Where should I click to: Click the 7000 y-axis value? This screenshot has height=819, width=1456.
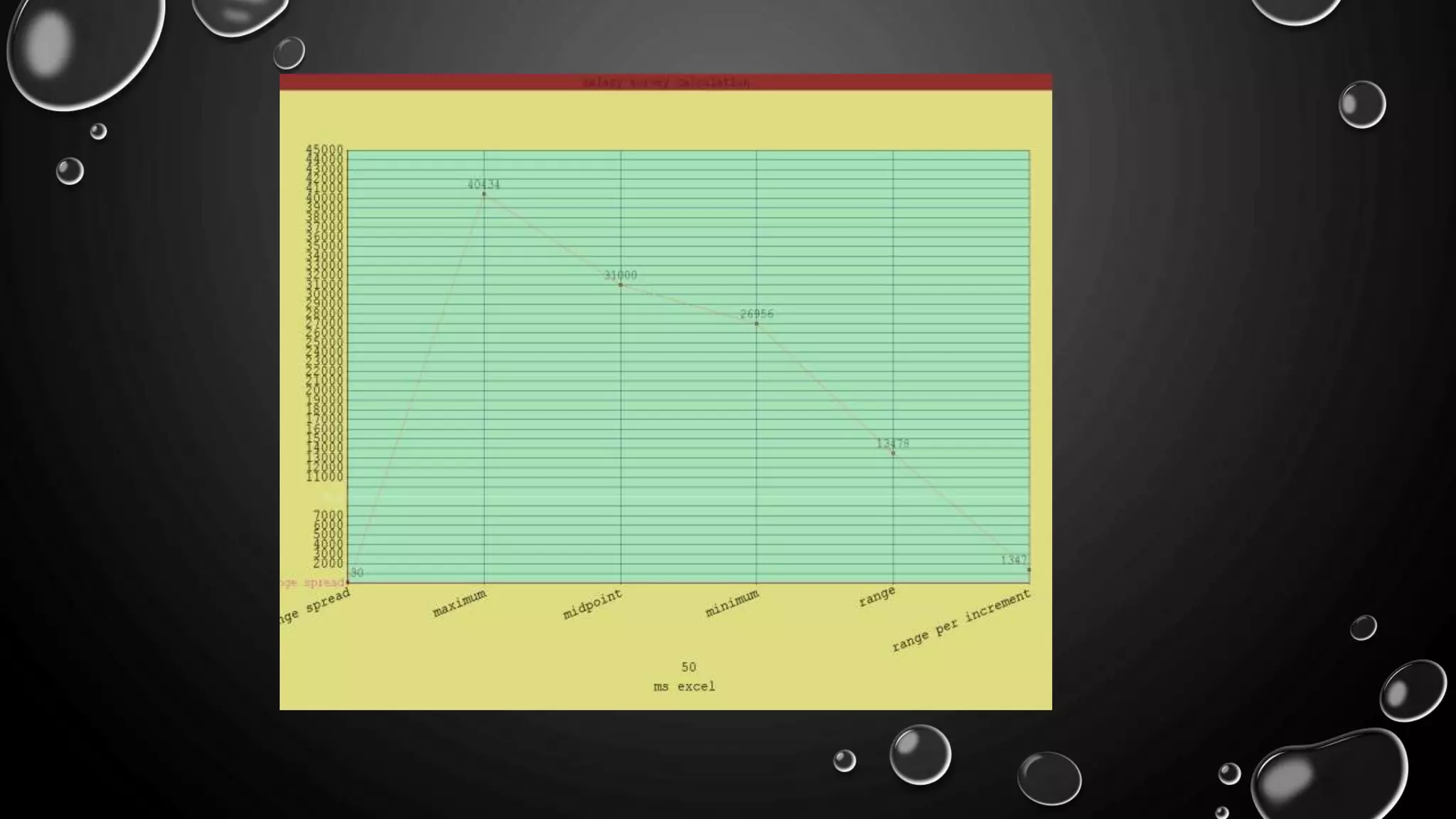[328, 515]
